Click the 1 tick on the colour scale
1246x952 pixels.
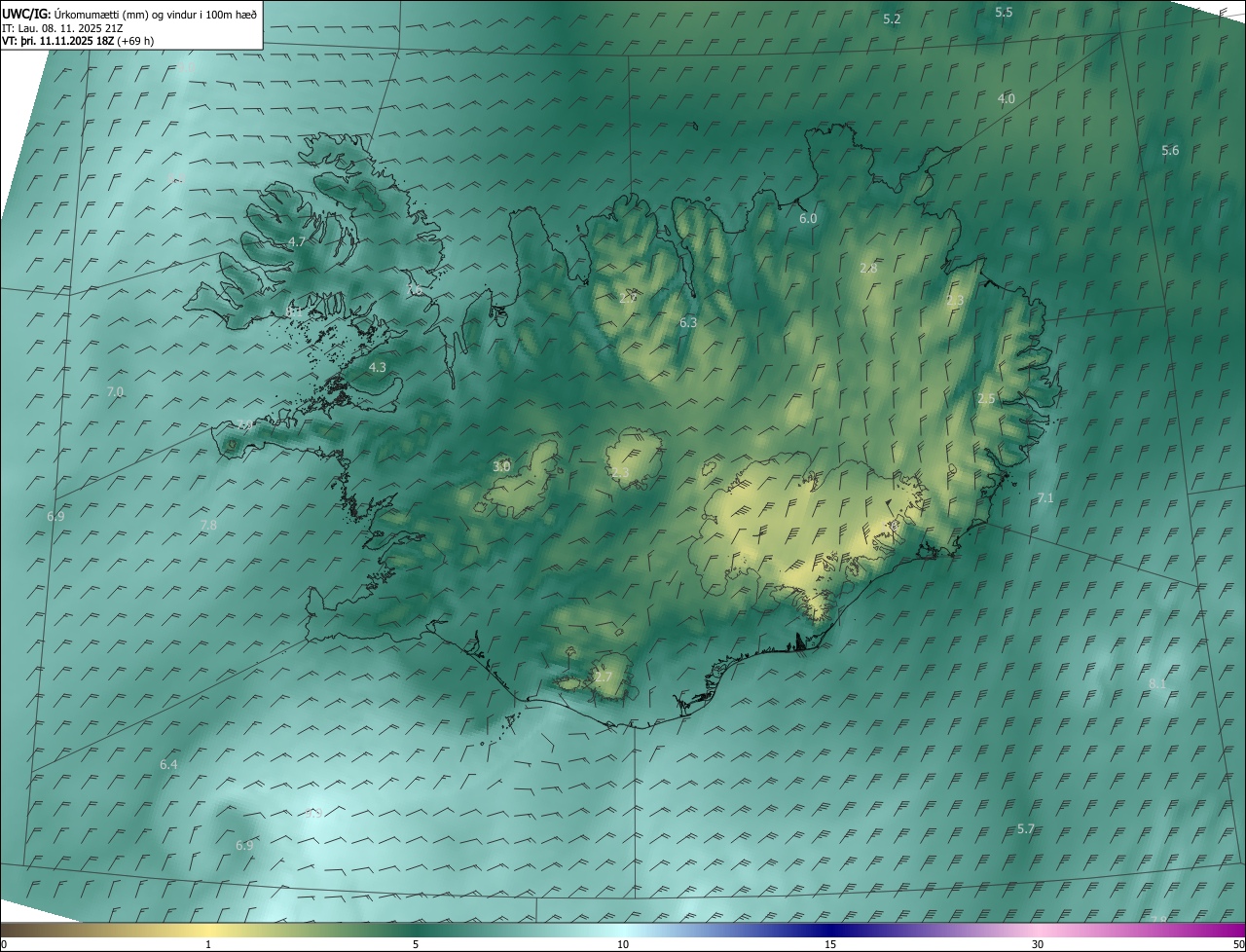tap(208, 944)
